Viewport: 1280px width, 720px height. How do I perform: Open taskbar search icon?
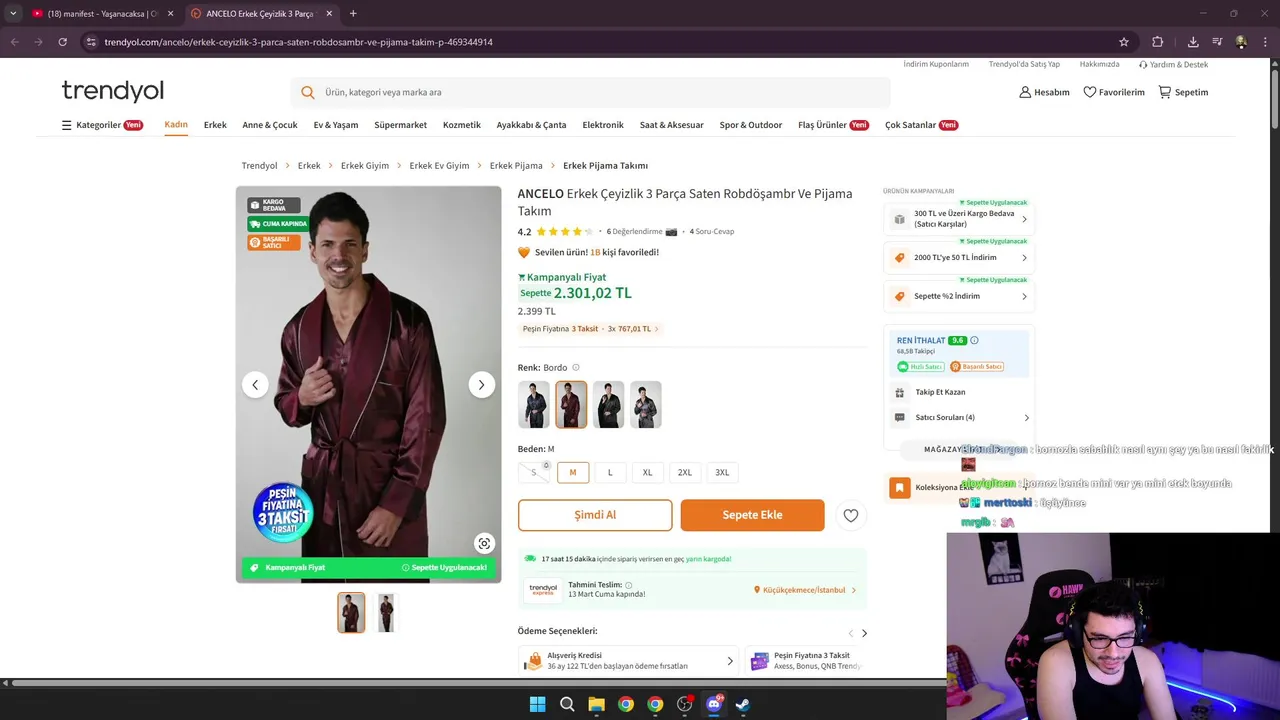coord(567,704)
